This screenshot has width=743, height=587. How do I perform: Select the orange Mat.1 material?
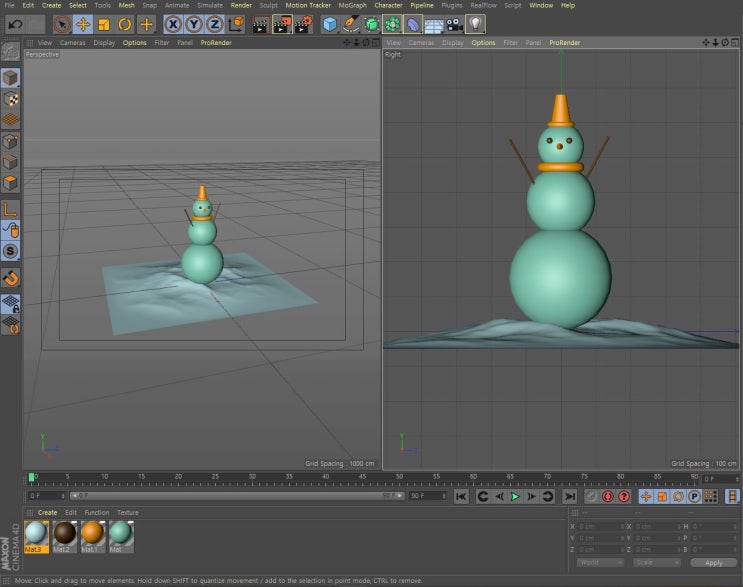[x=93, y=536]
